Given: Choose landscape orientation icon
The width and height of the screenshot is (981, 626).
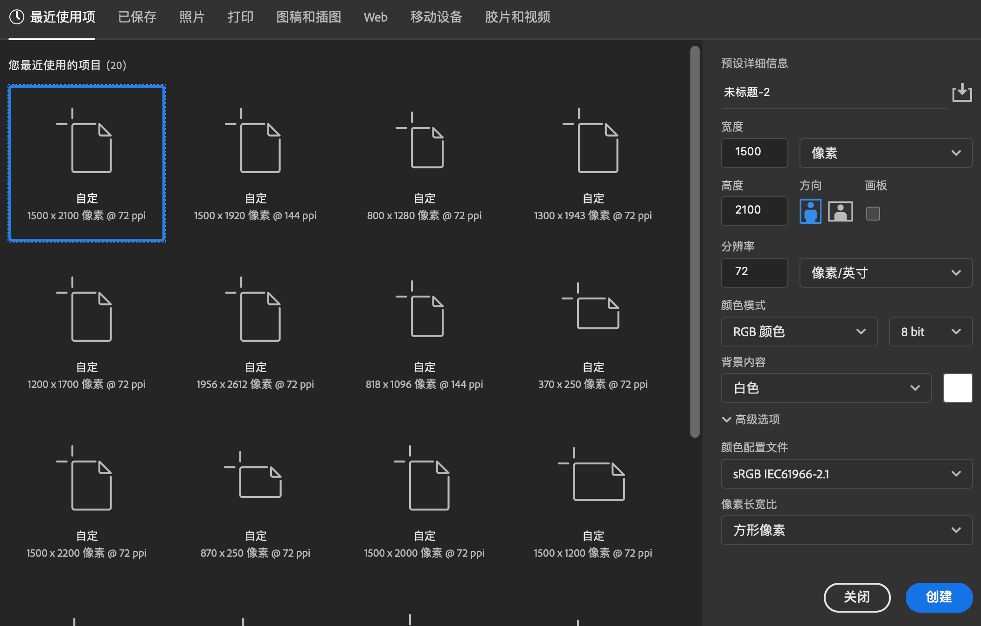Looking at the screenshot, I should pos(840,212).
